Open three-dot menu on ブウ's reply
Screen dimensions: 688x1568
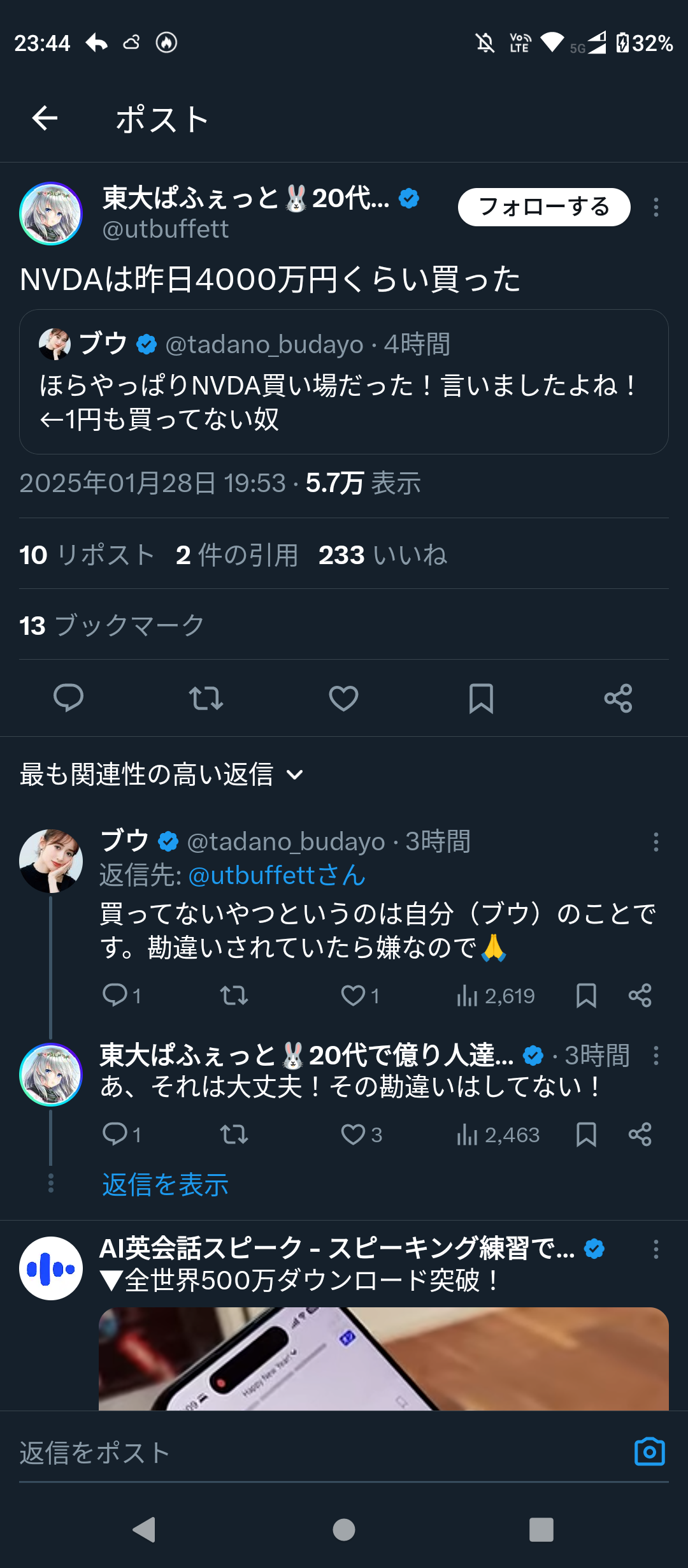click(x=656, y=842)
